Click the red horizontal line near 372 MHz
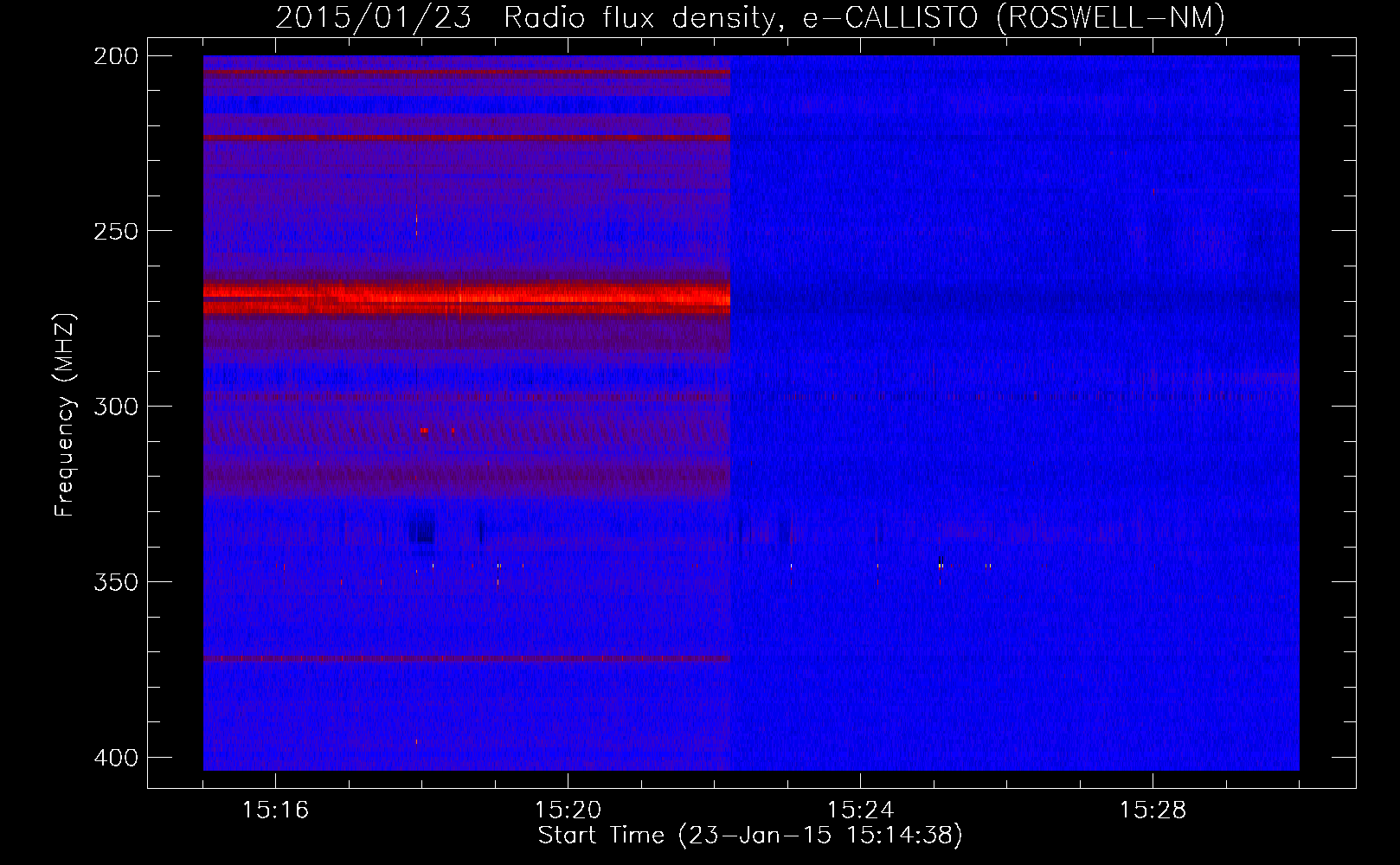The height and width of the screenshot is (865, 1400). point(466,658)
